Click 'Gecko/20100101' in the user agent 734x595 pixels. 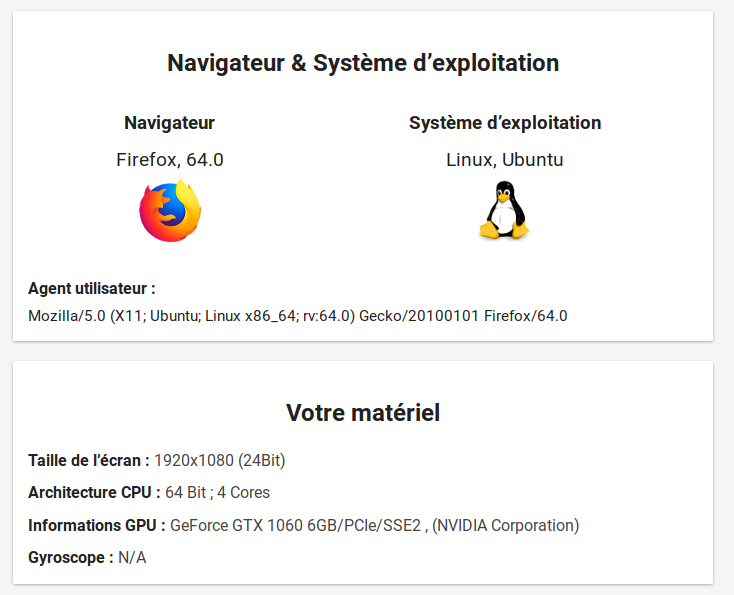pos(419,316)
